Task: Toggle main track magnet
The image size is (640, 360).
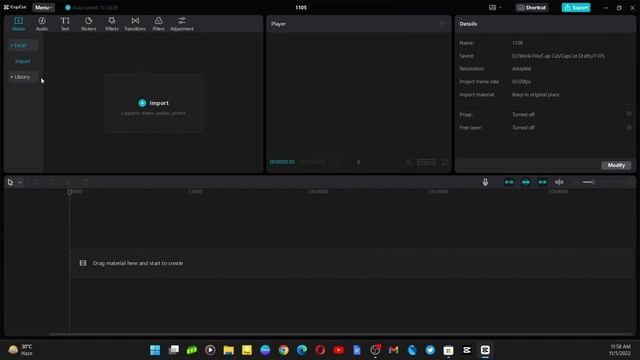Action: tap(509, 182)
